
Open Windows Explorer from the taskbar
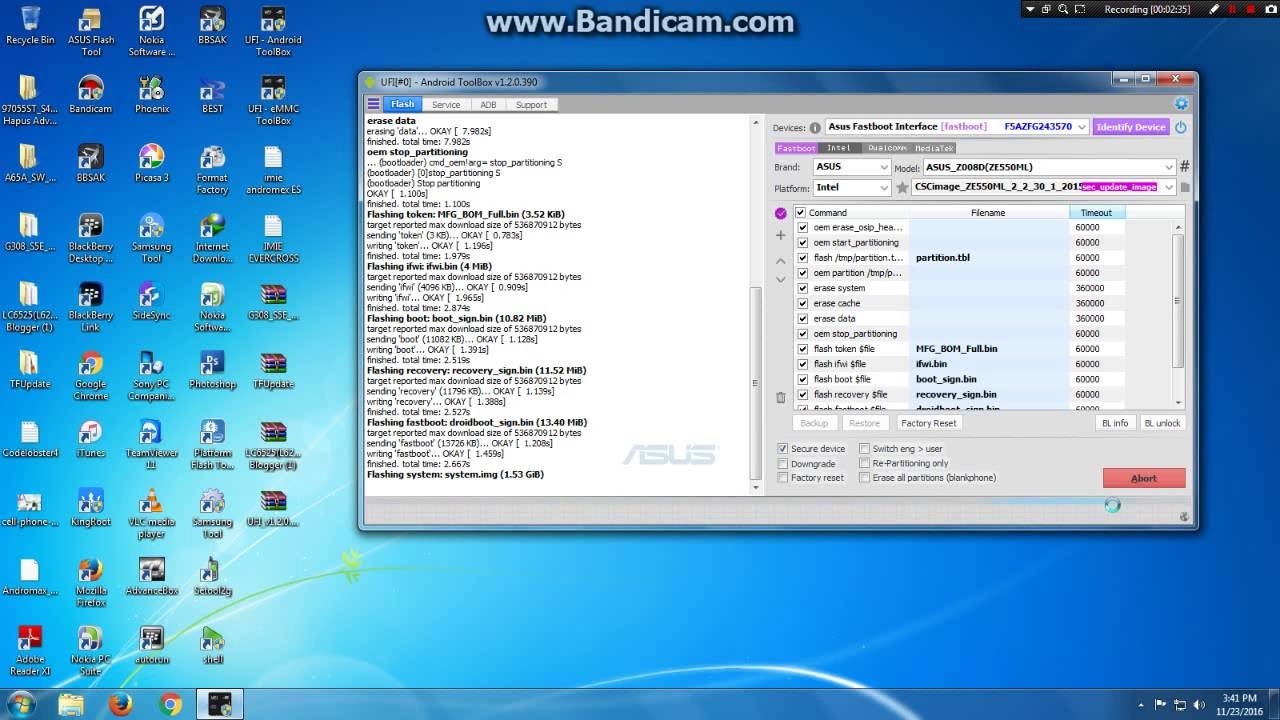[x=71, y=704]
